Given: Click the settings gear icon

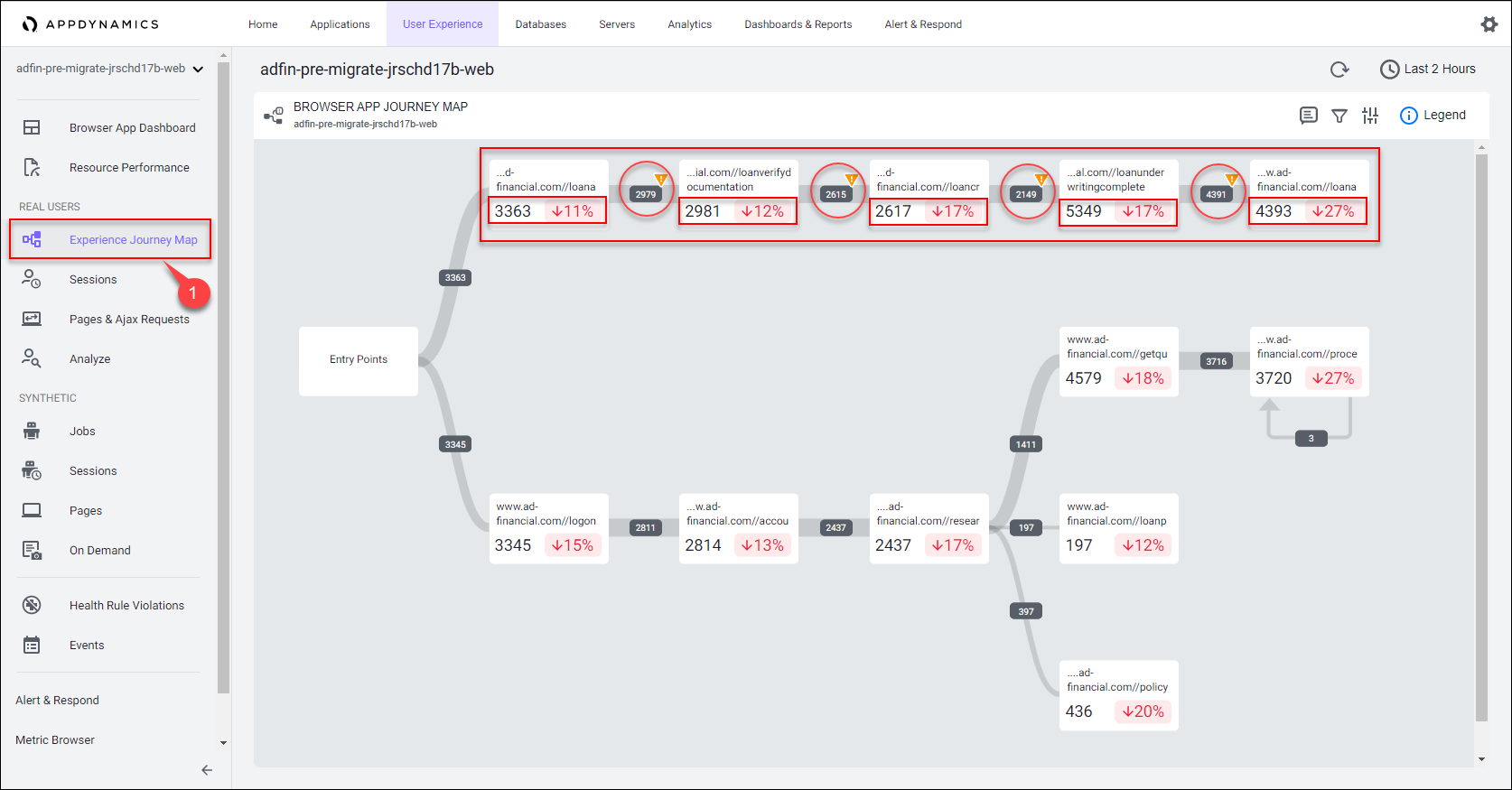Looking at the screenshot, I should pos(1489,24).
